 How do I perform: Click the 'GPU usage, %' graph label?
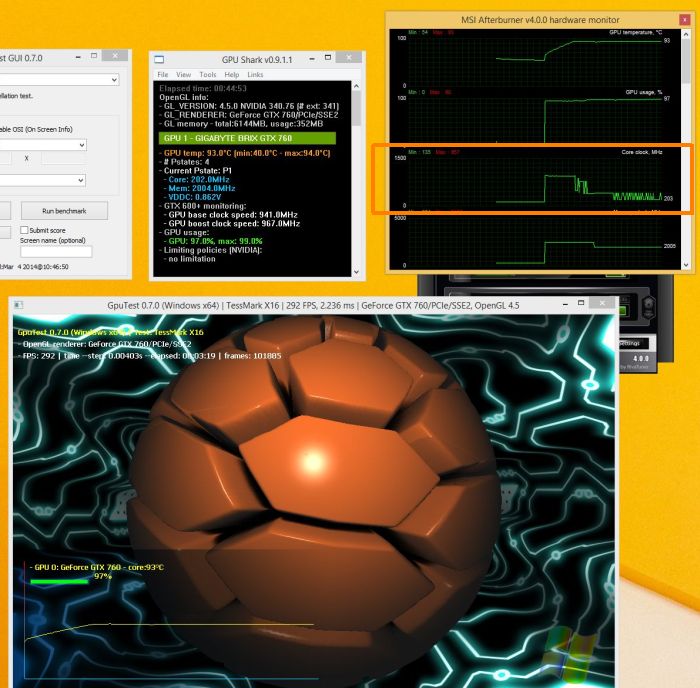(644, 92)
